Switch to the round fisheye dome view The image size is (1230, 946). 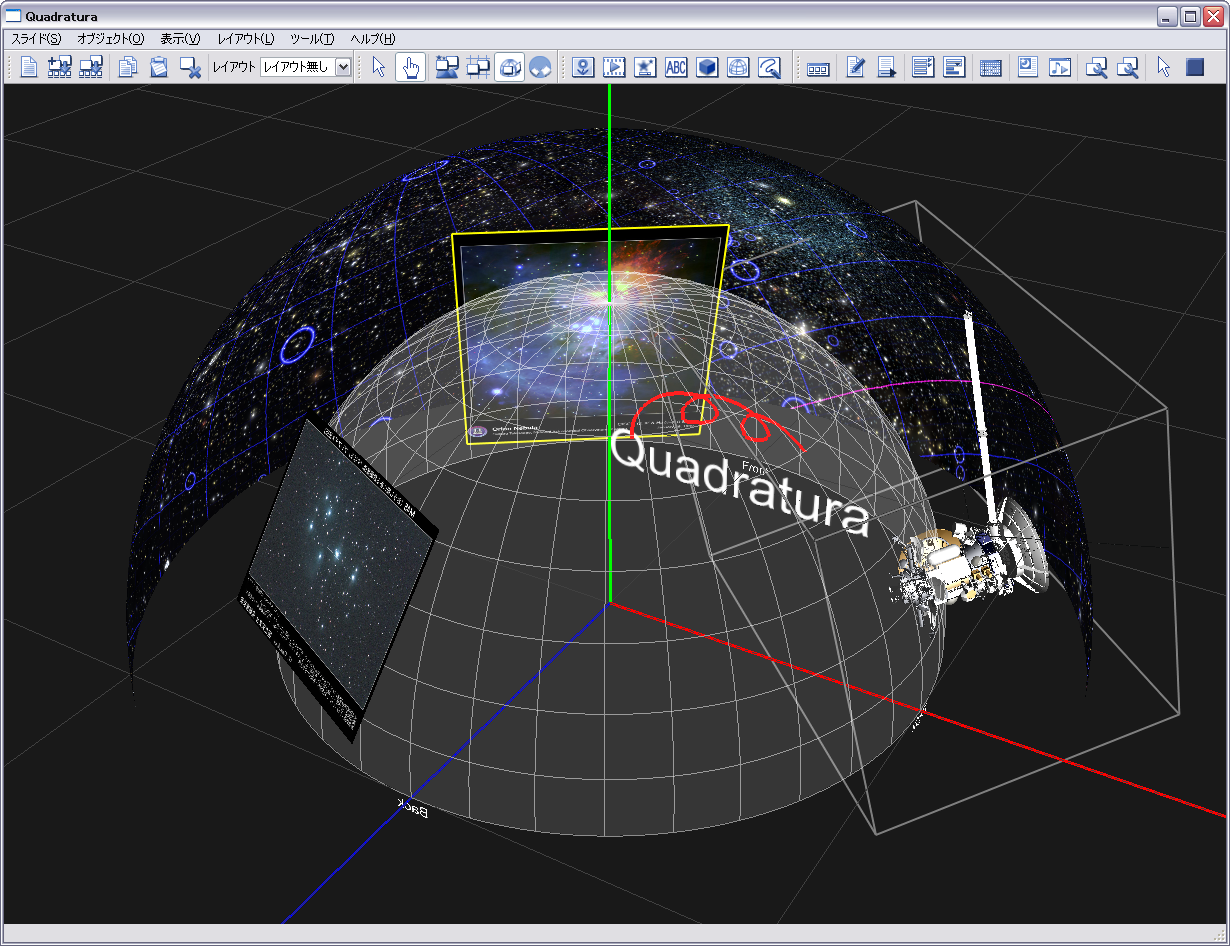click(540, 67)
